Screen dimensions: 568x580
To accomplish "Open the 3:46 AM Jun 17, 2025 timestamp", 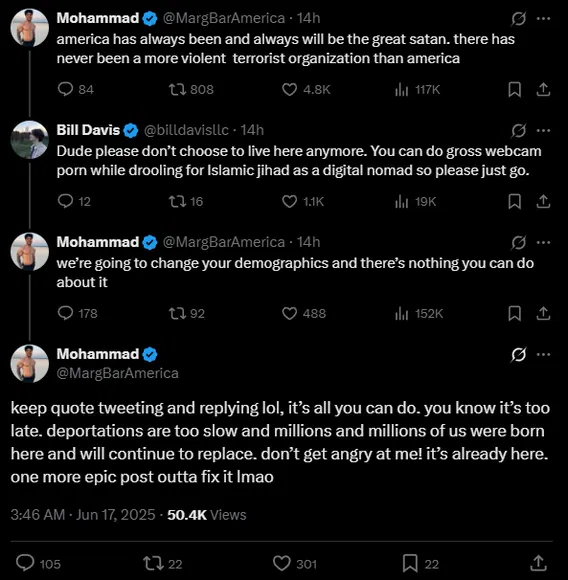I will (83, 515).
